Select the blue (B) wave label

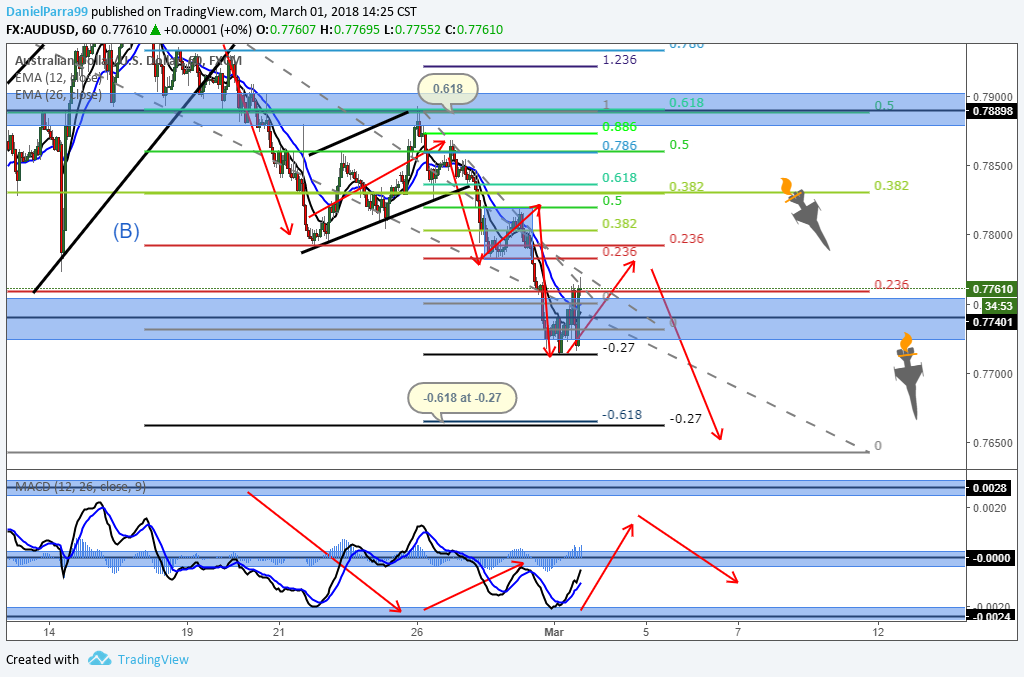[126, 231]
